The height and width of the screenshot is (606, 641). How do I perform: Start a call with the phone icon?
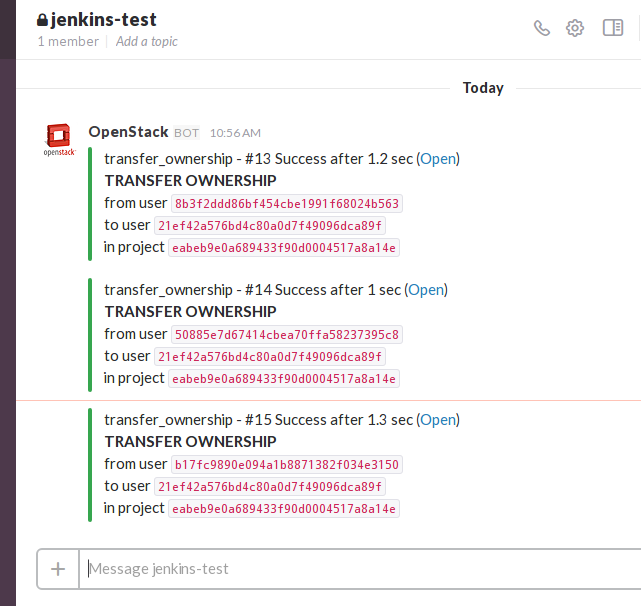[x=542, y=28]
